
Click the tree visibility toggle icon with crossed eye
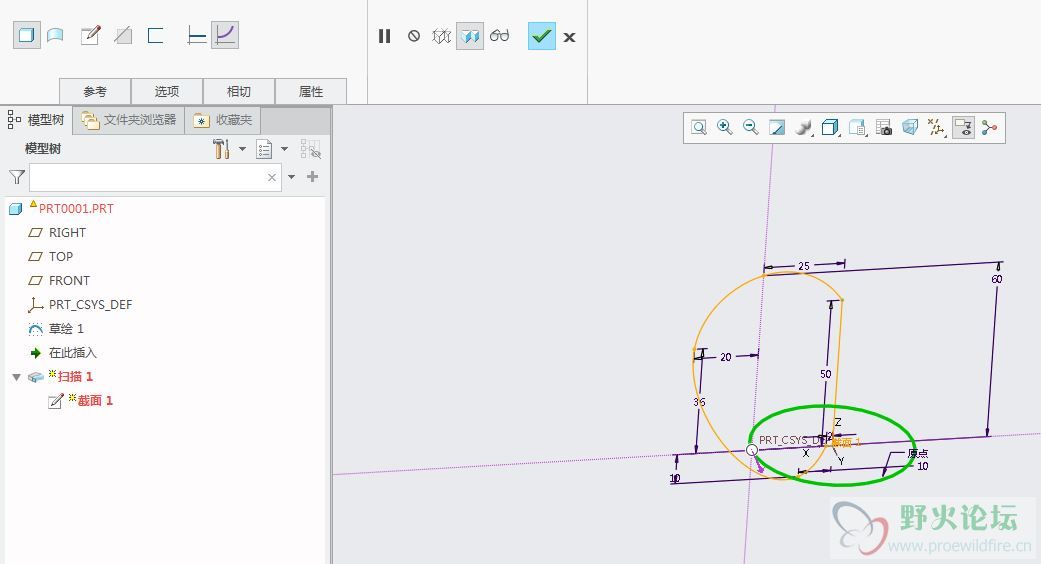coord(310,149)
